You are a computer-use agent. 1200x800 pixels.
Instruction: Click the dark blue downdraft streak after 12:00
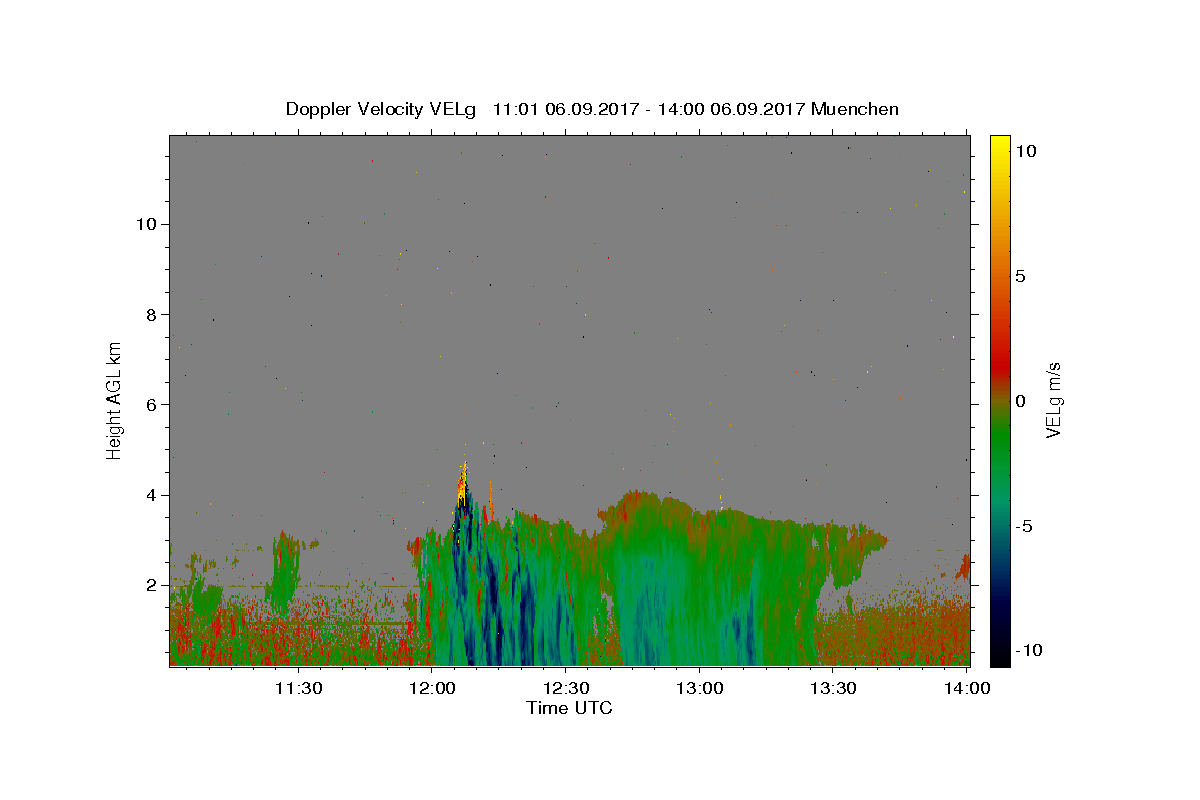tap(491, 600)
